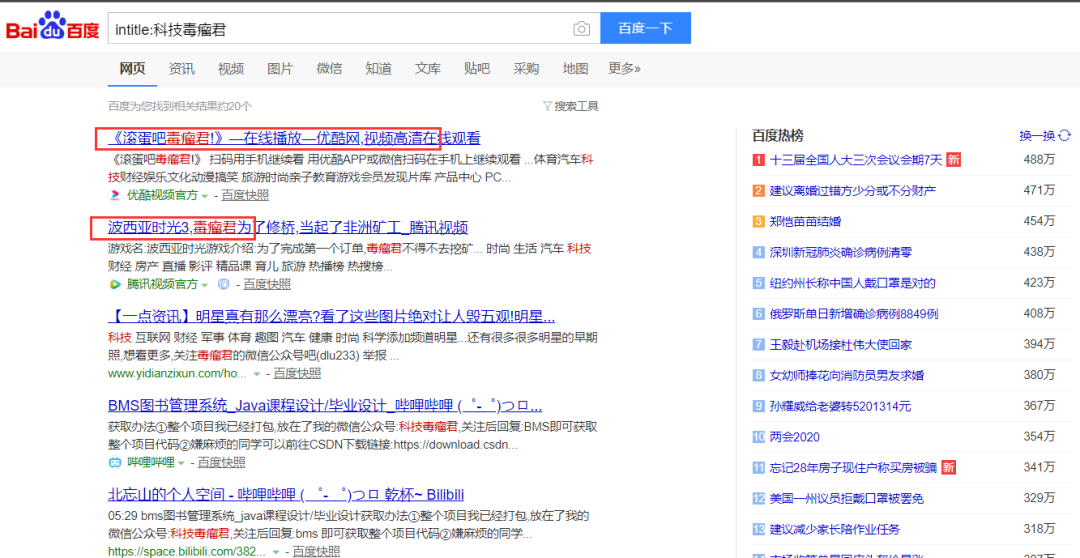Open hot topic 建议减少家长陪作业任务
The width and height of the screenshot is (1080, 558).
[835, 529]
